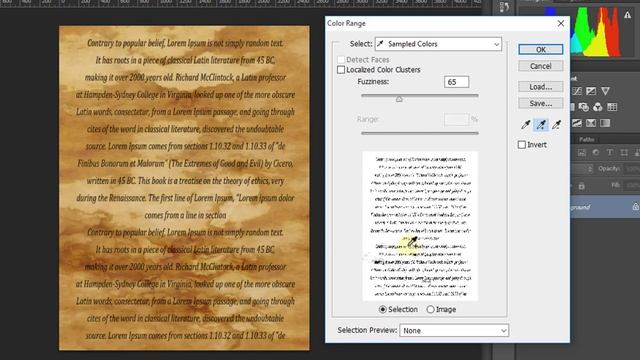Add a Color Lookup adjustment

coord(612,107)
